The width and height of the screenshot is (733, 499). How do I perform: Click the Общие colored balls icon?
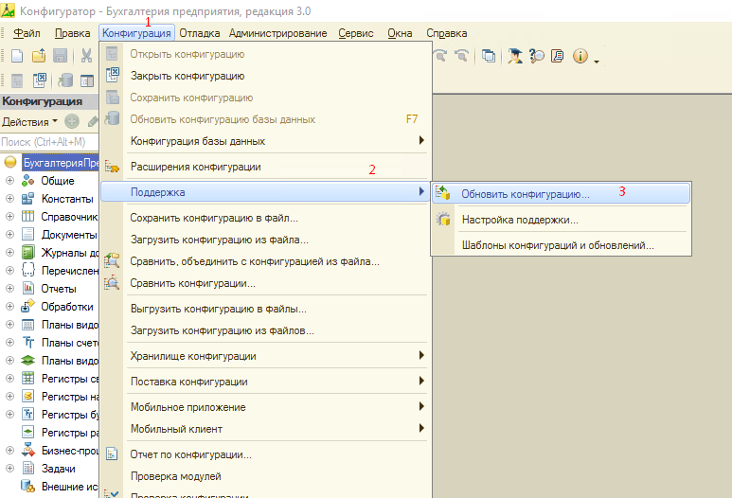(x=28, y=181)
